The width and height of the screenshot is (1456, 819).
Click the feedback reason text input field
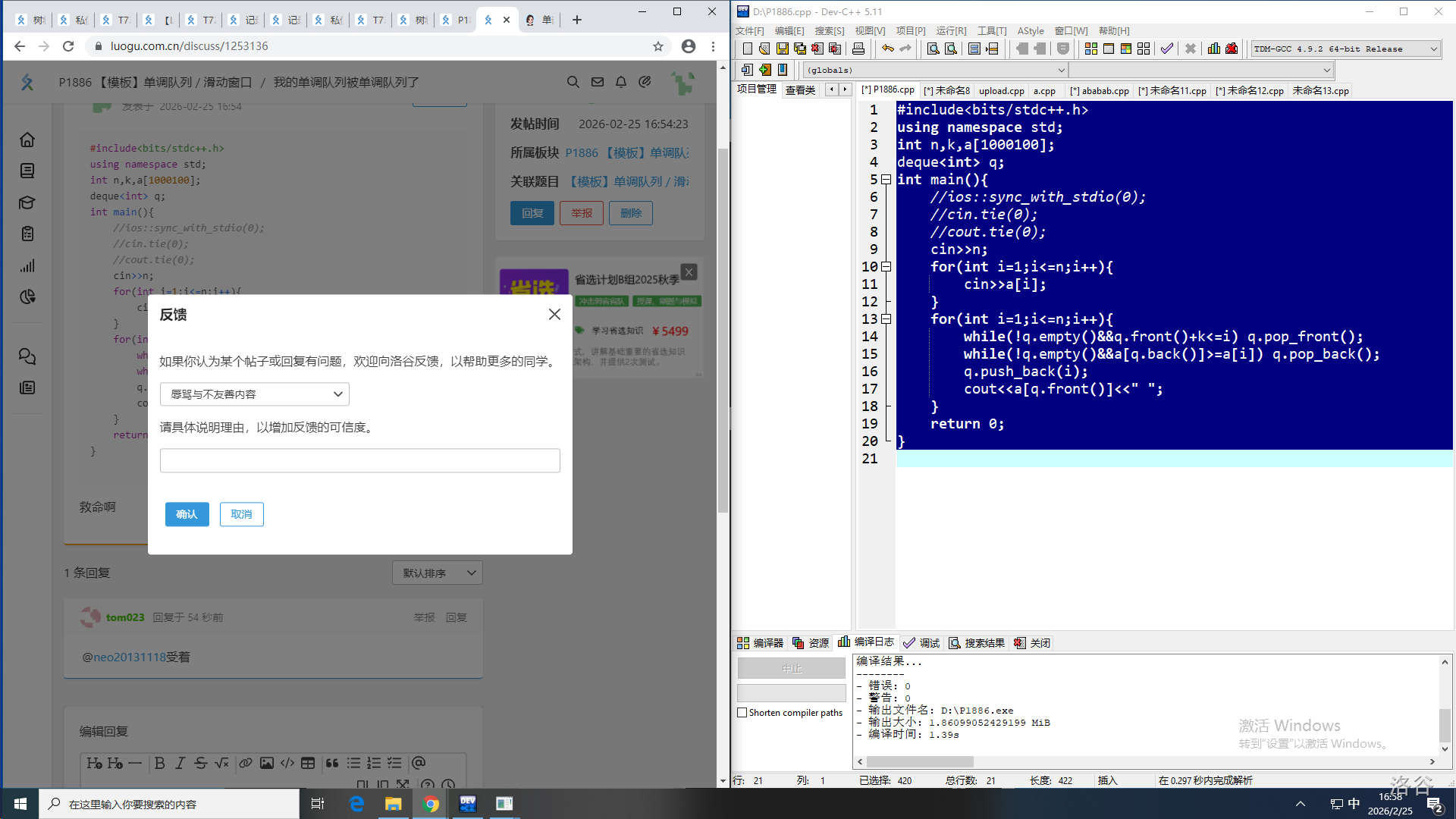click(359, 460)
